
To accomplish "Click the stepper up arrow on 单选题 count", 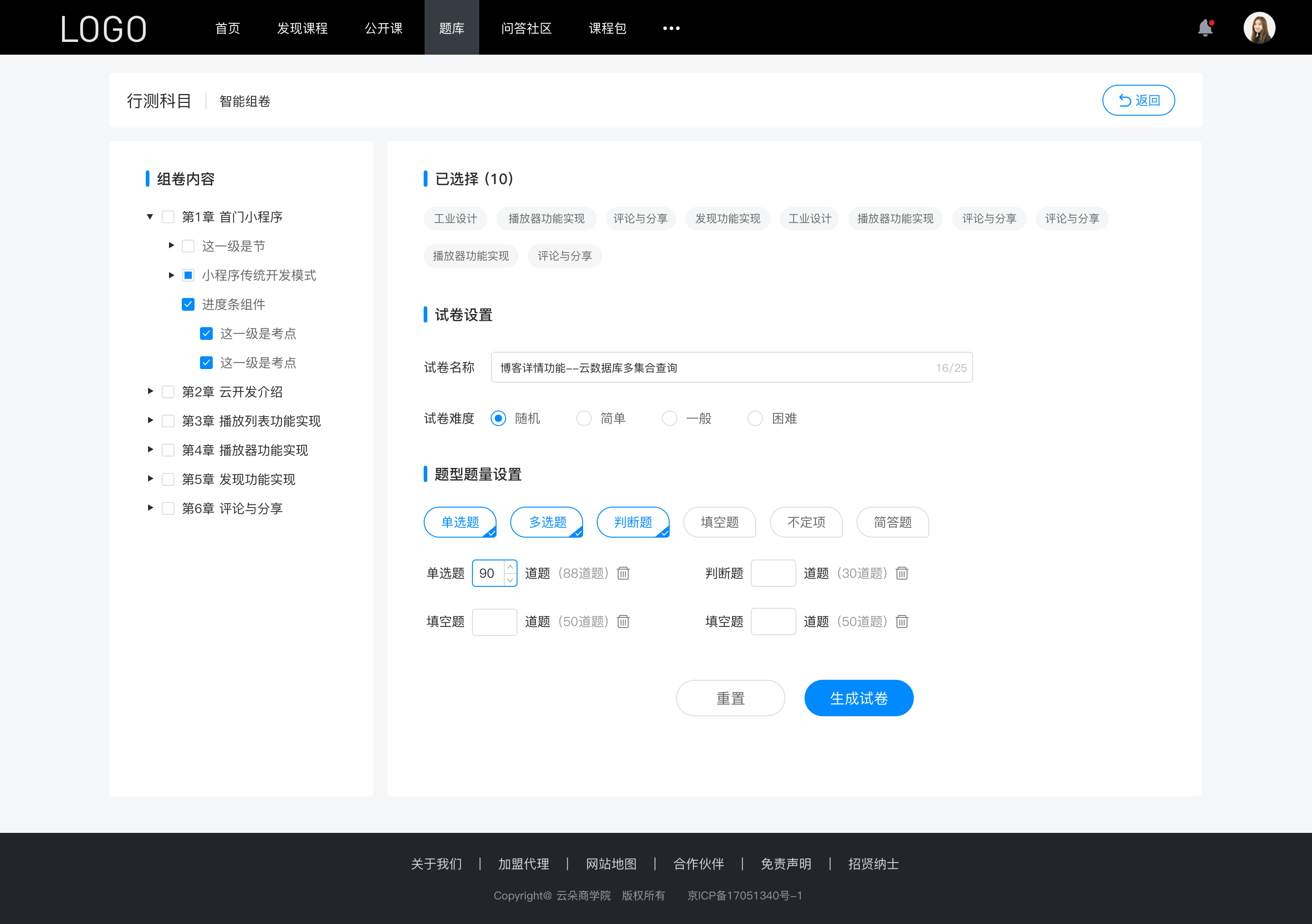I will click(510, 567).
